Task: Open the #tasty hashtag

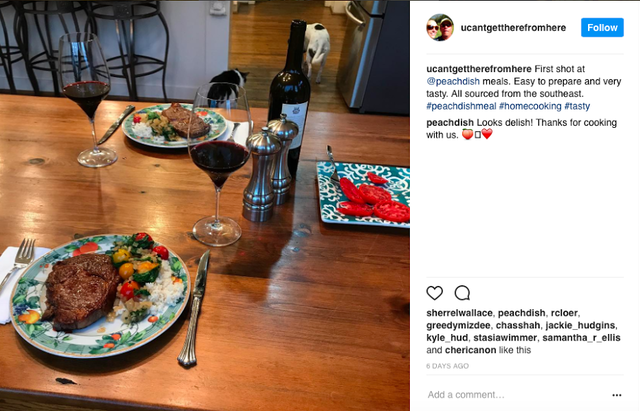Action: pos(577,106)
